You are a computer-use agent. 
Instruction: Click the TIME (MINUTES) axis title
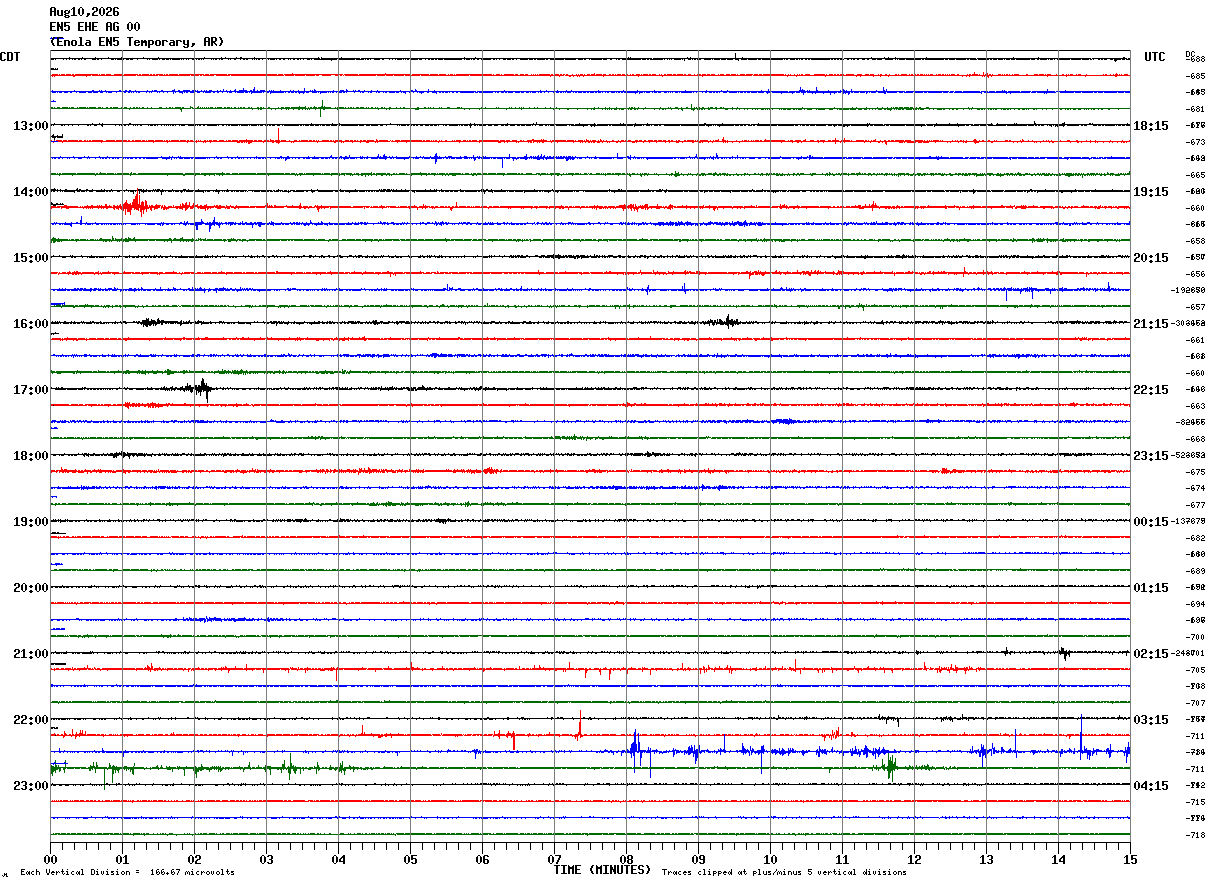602,870
